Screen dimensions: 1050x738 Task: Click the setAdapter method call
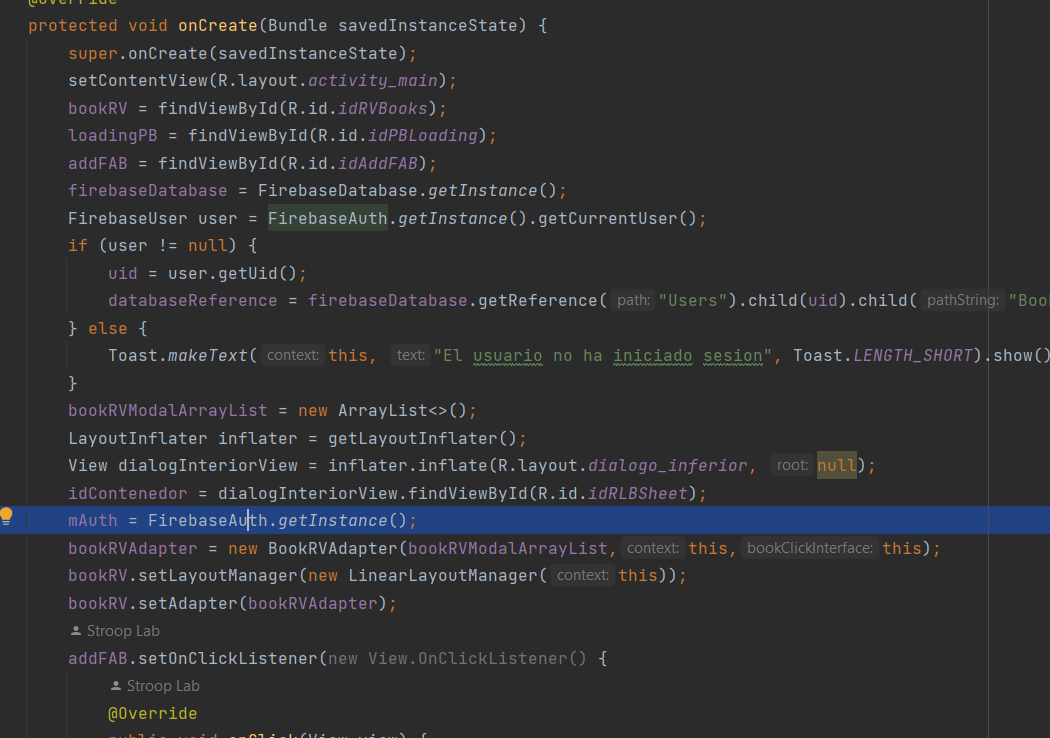188,603
